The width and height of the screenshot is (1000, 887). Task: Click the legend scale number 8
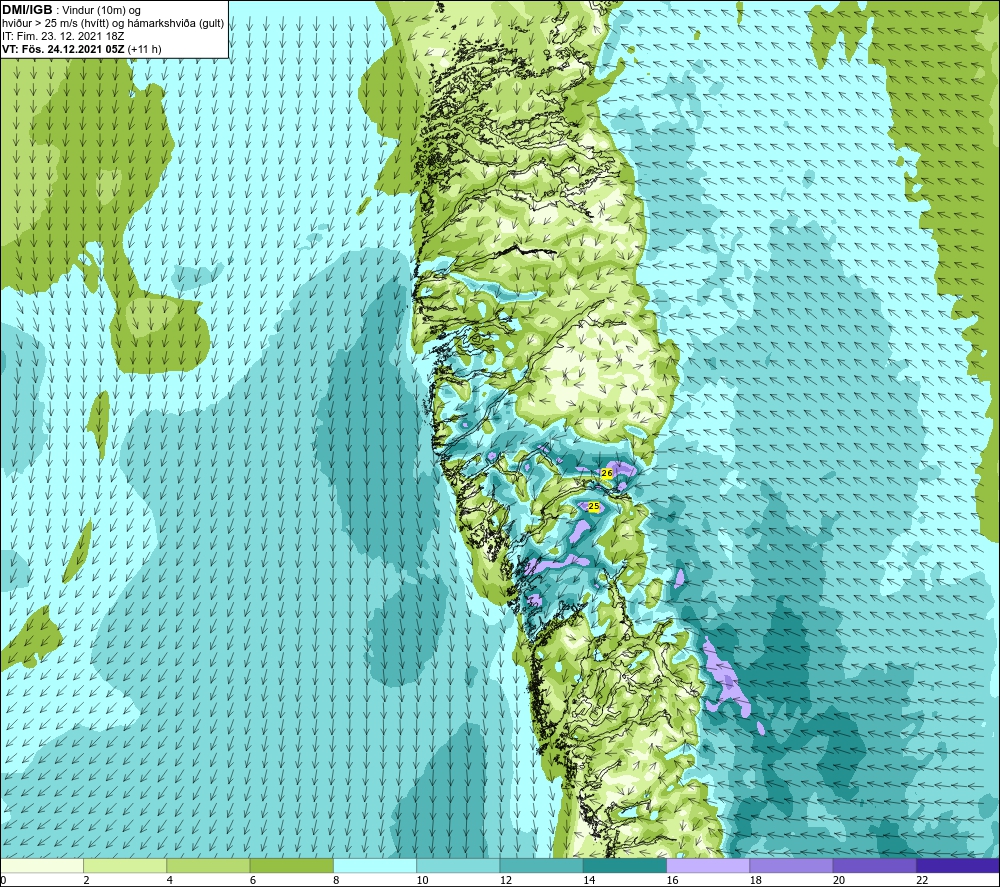pyautogui.click(x=336, y=881)
